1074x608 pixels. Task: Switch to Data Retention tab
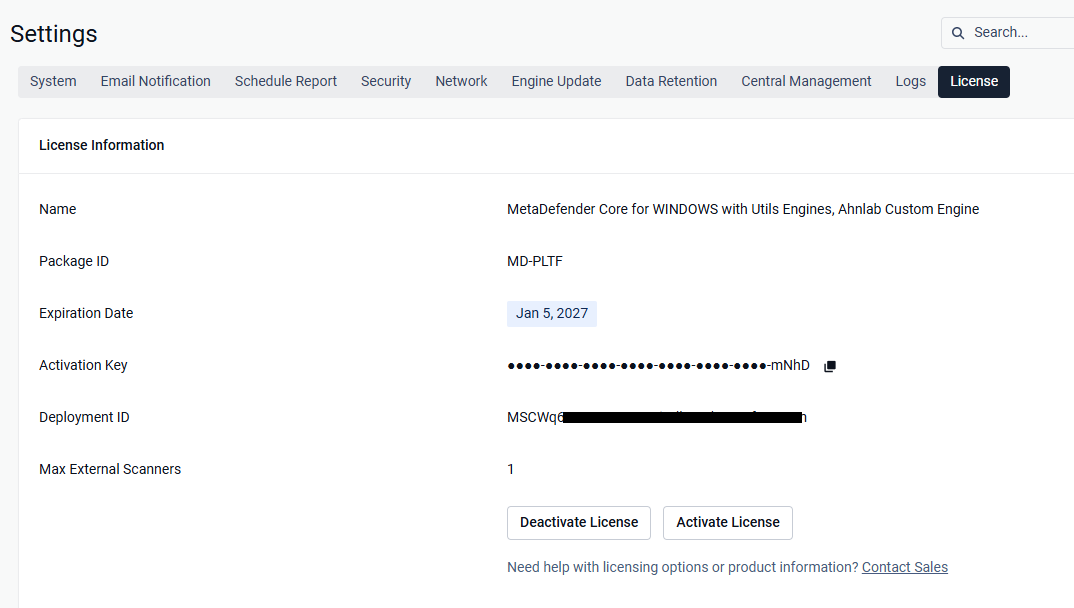pyautogui.click(x=671, y=81)
